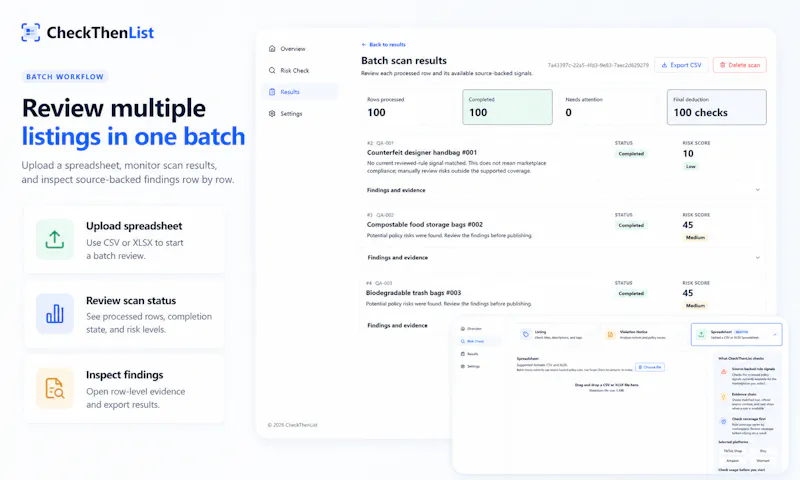This screenshot has height=480, width=800.
Task: Click the Completed status badge for handbag #001
Action: point(631,154)
